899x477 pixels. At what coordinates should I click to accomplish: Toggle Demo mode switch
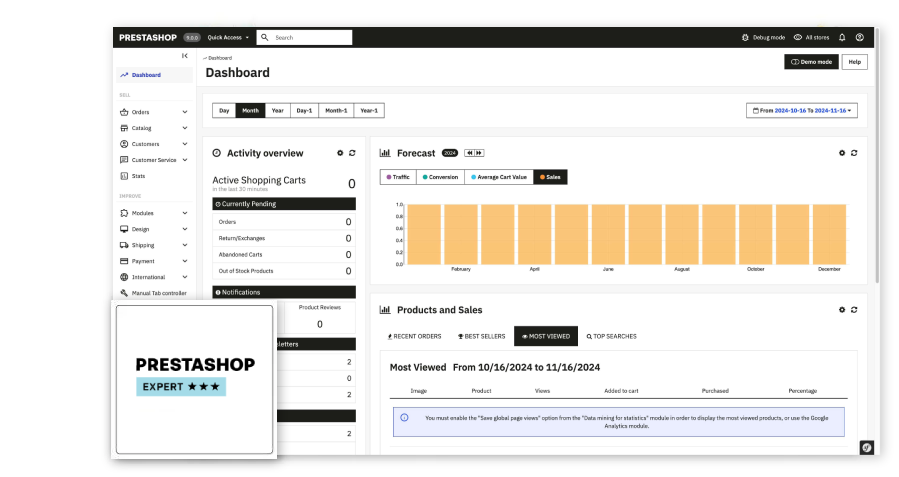pos(811,62)
